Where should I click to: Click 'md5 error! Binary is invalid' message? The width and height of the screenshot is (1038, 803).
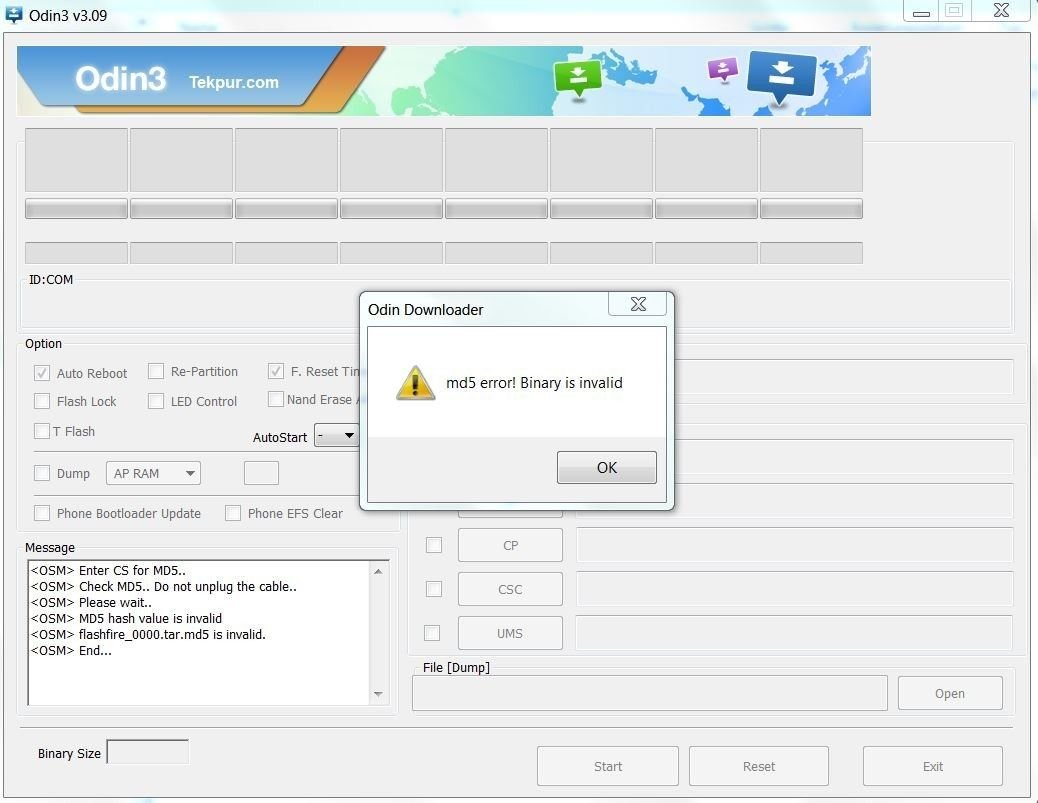pos(534,383)
